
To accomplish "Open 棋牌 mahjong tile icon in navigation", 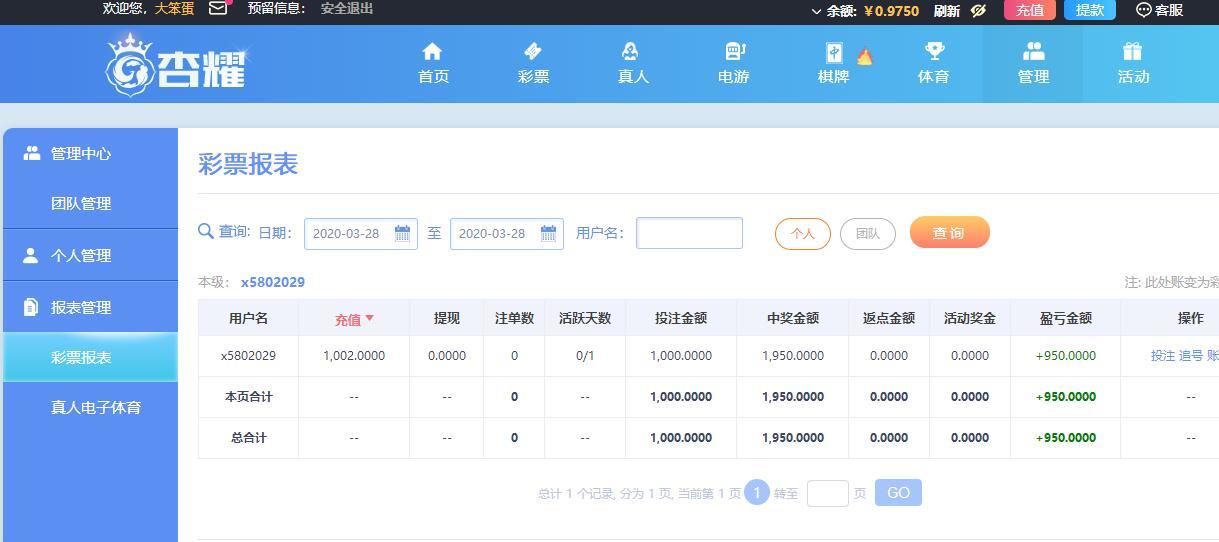I will [833, 52].
